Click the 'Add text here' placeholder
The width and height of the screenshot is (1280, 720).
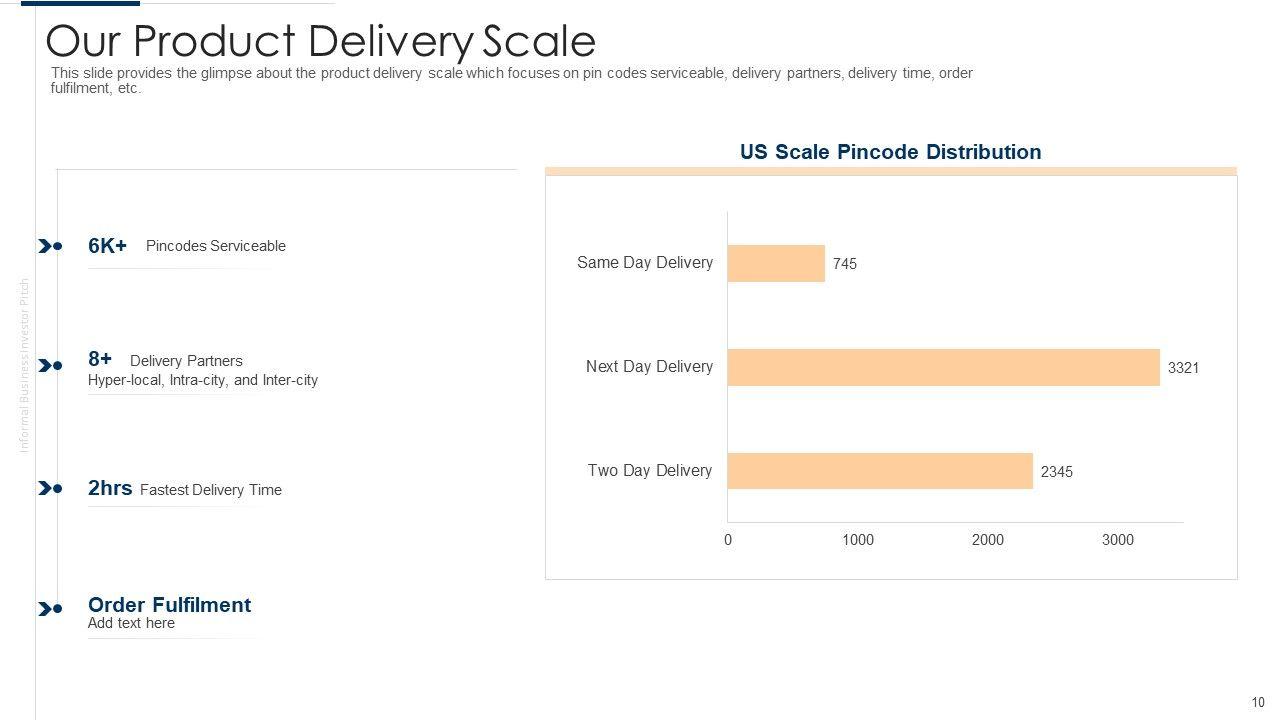[x=131, y=623]
